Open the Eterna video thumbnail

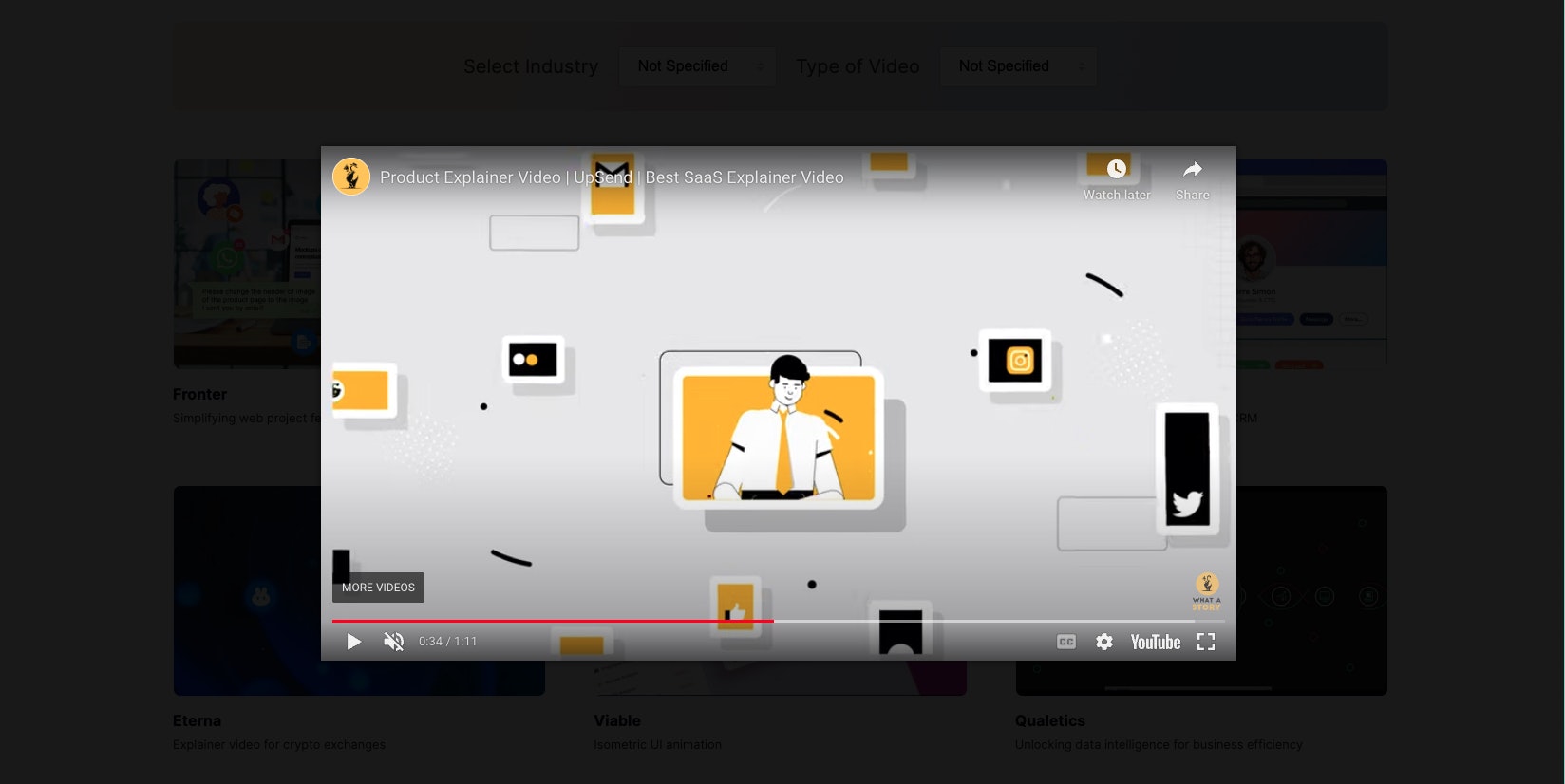[x=247, y=590]
